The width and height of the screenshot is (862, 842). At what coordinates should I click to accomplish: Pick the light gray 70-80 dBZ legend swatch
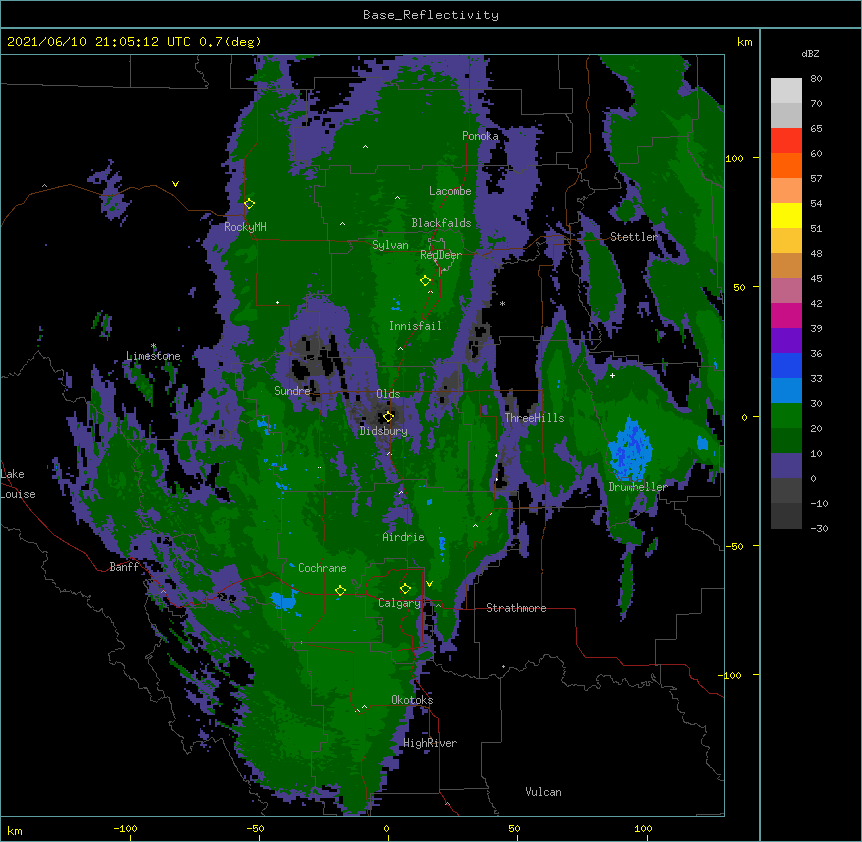click(x=786, y=91)
